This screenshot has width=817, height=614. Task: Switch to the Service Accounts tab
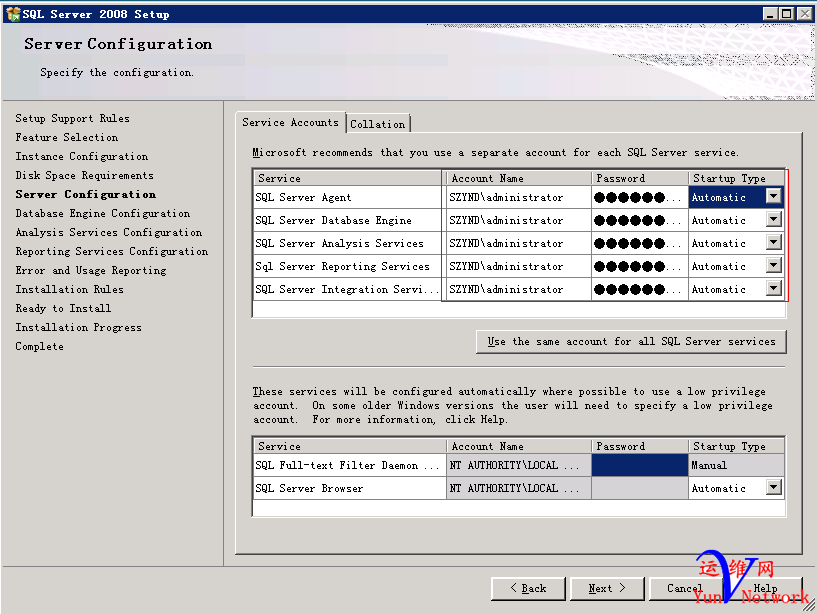pyautogui.click(x=290, y=122)
